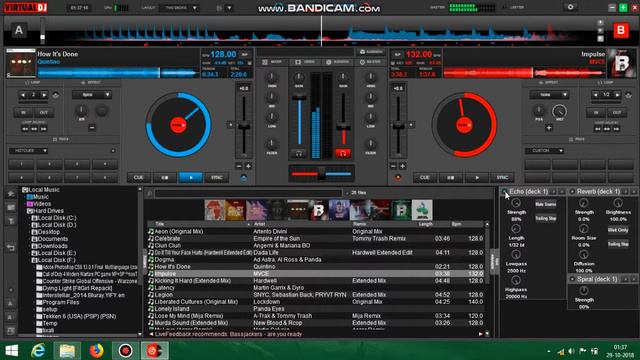Toggle Reverb (deck 1) effect on
Image resolution: width=640 pixels, height=360 pixels.
pos(572,191)
